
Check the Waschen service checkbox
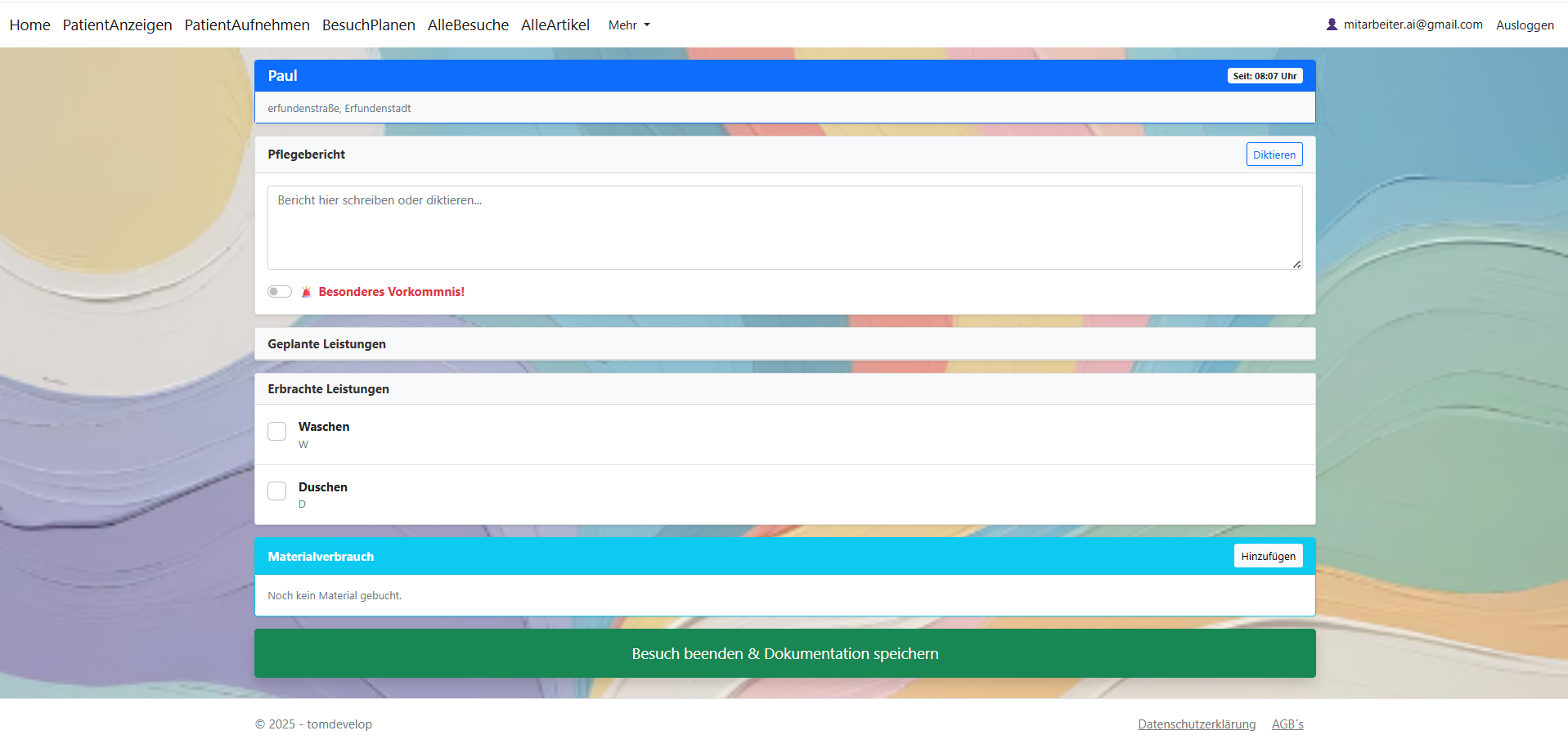277,431
